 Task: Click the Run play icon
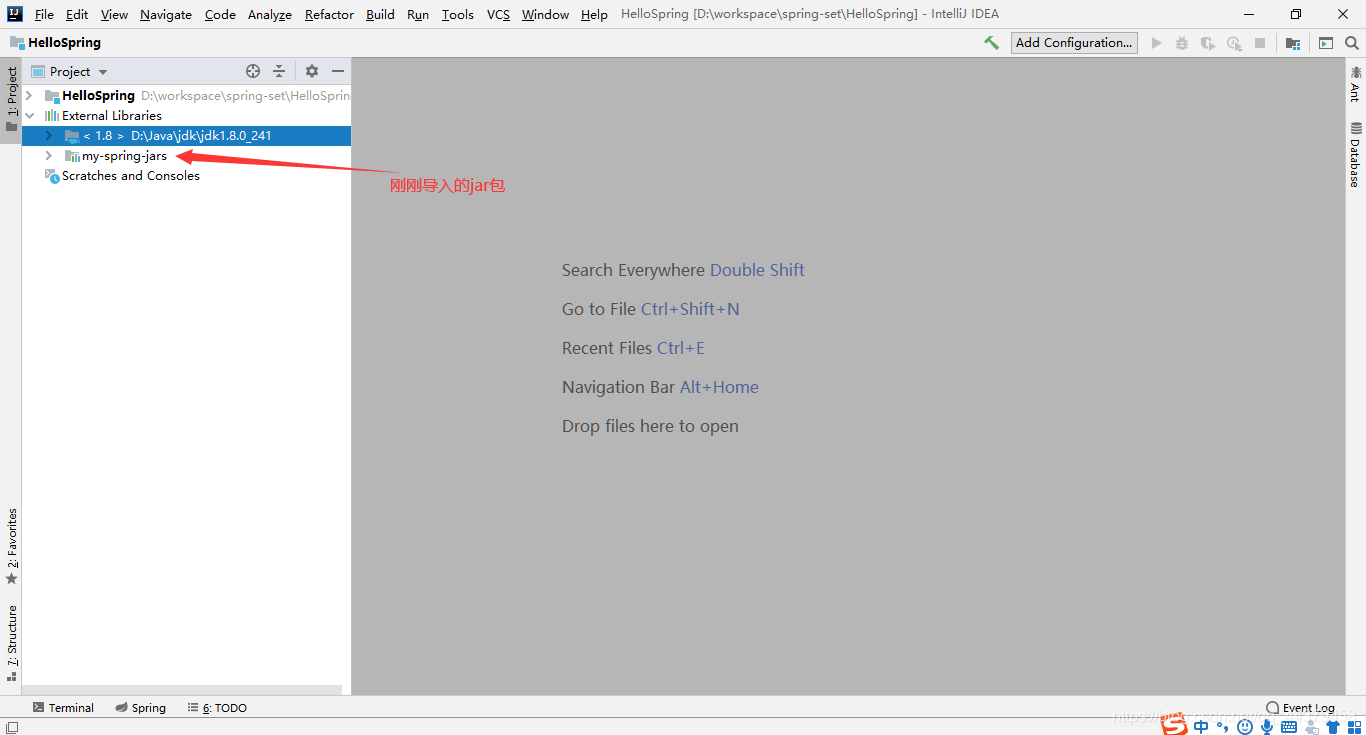click(1157, 43)
